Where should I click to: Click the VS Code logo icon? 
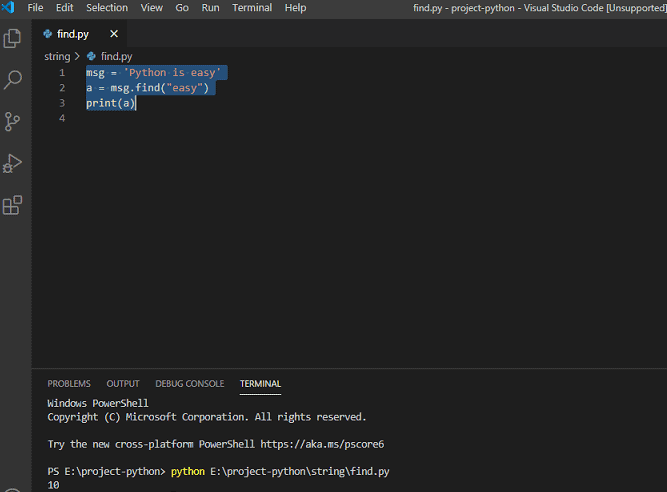tap(8, 7)
